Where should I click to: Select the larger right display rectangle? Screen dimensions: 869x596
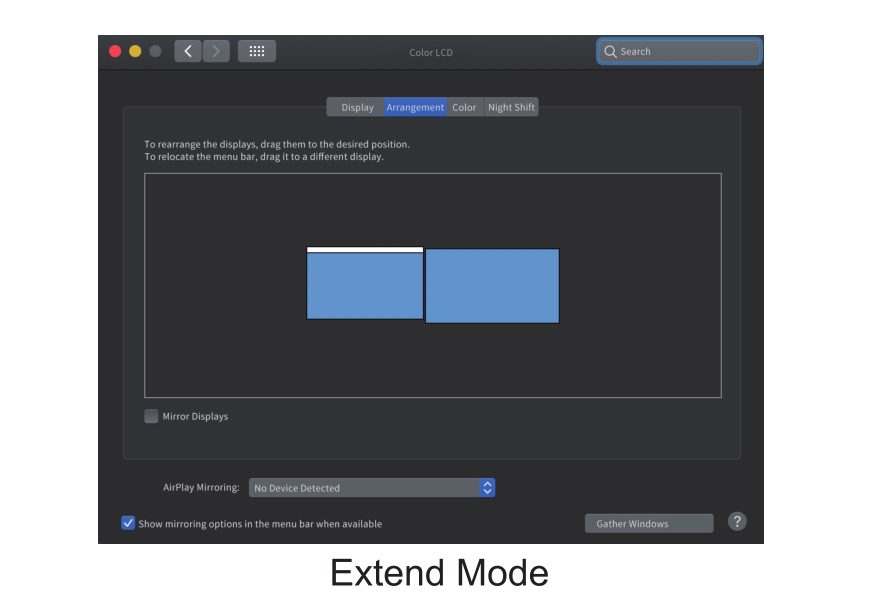point(492,286)
